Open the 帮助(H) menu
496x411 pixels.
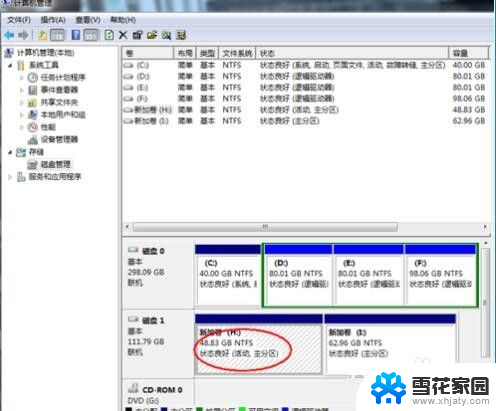click(123, 20)
